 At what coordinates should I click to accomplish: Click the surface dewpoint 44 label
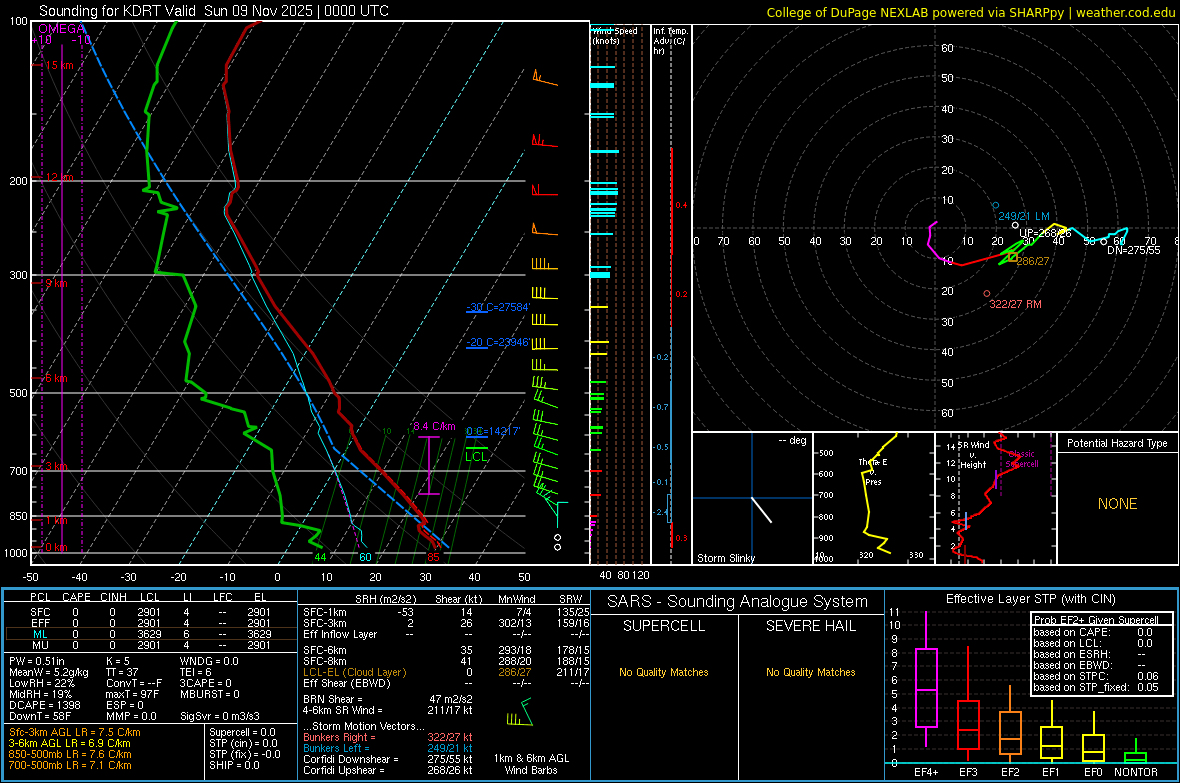(x=320, y=557)
